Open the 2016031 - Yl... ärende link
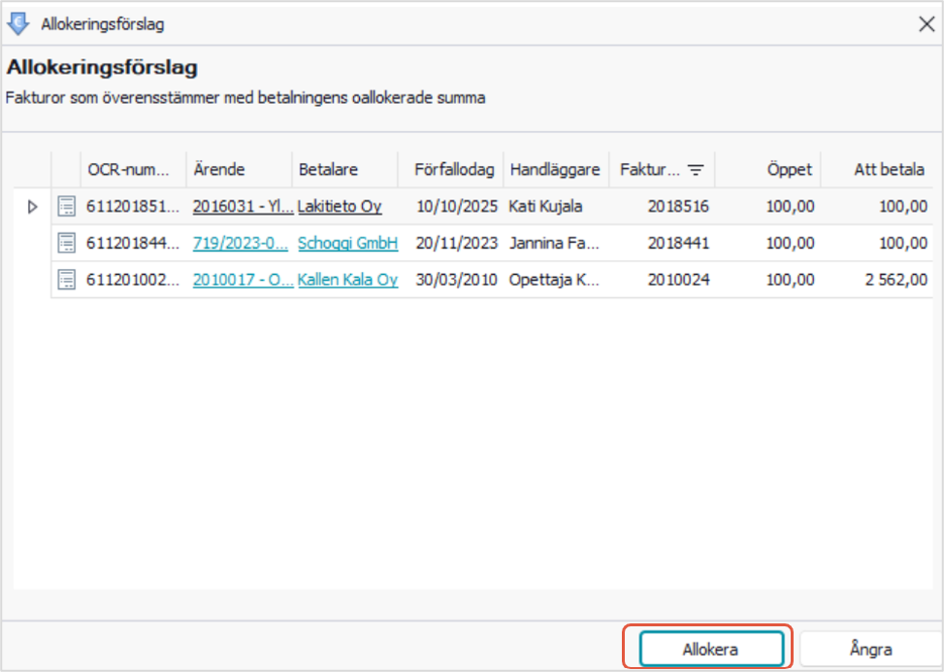The width and height of the screenshot is (944, 672). tap(243, 207)
